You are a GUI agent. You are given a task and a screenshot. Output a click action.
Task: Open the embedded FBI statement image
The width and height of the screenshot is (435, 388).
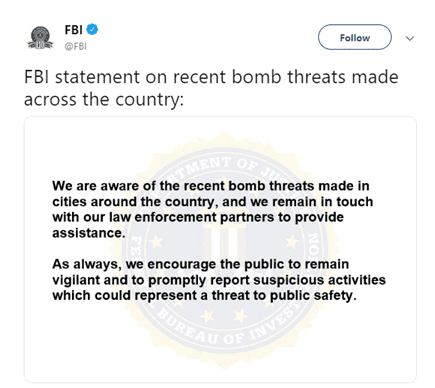220,249
